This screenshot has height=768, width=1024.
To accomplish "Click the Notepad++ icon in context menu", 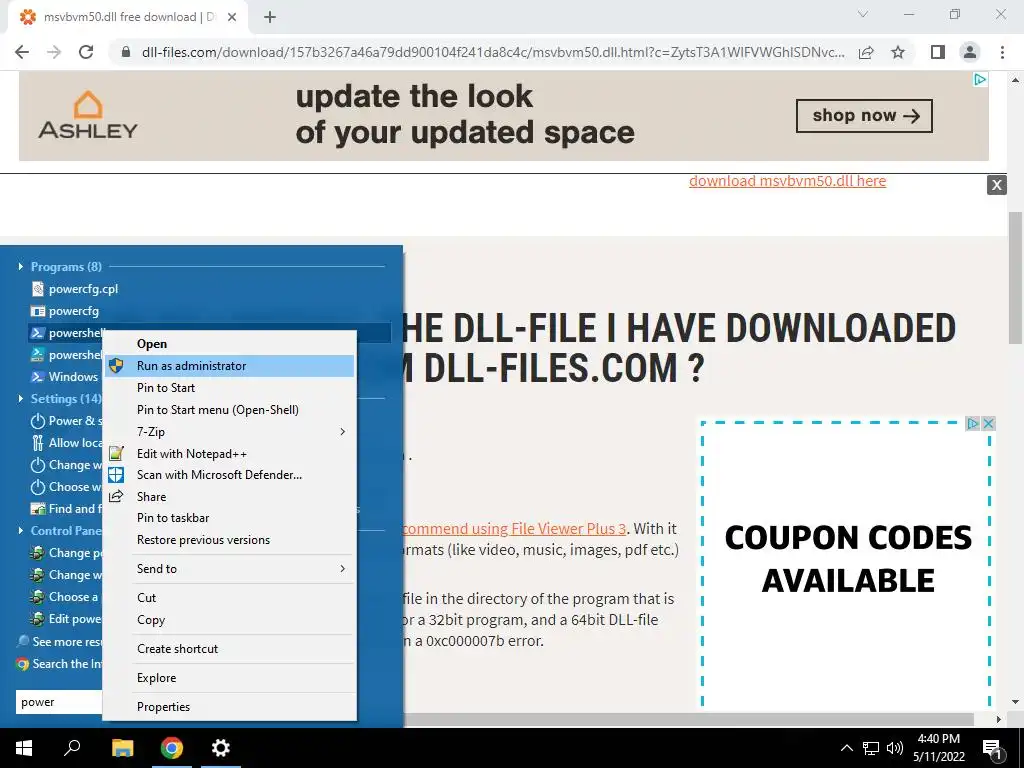I will 116,453.
